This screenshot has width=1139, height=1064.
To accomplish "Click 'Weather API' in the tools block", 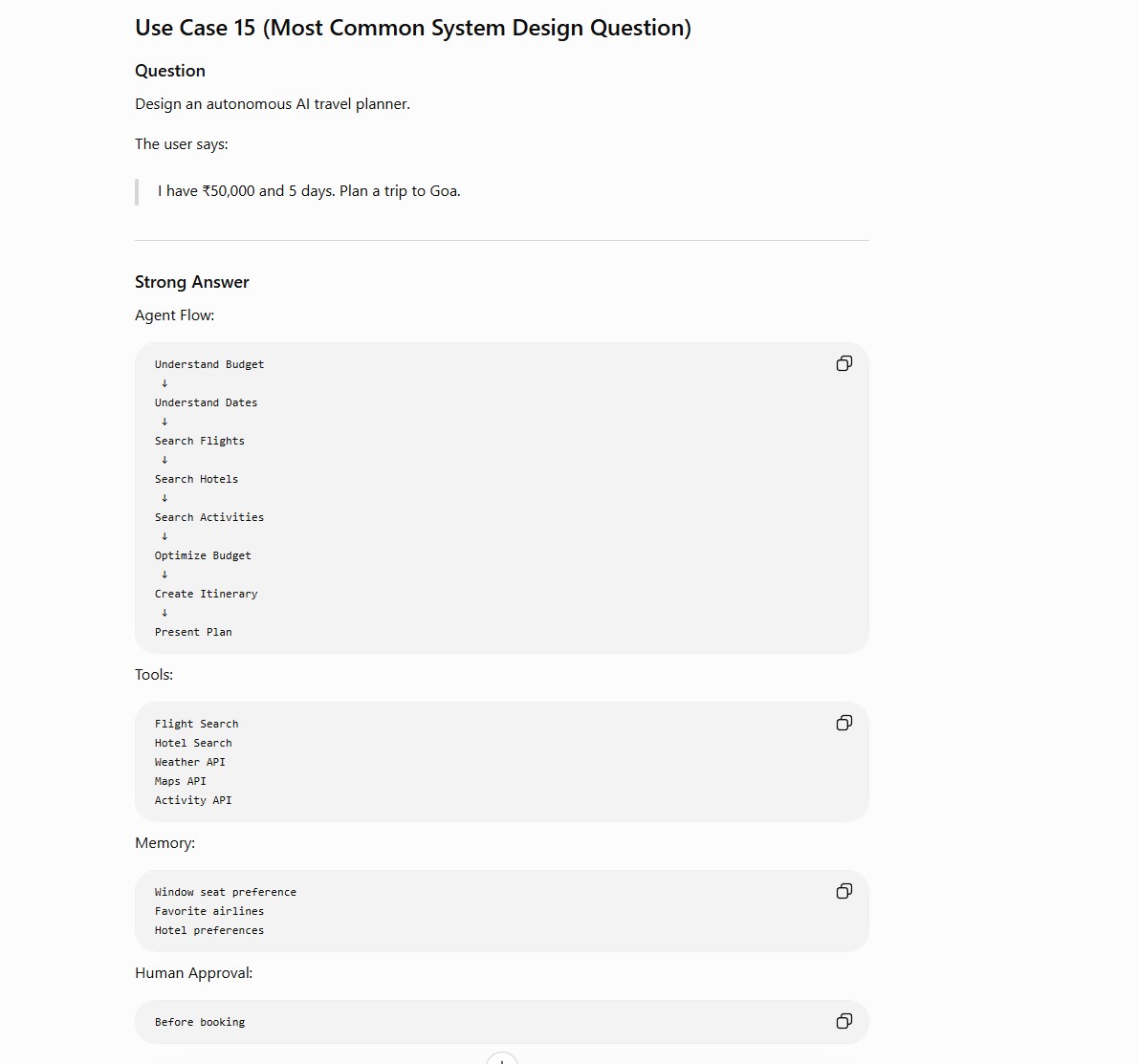I will (189, 762).
